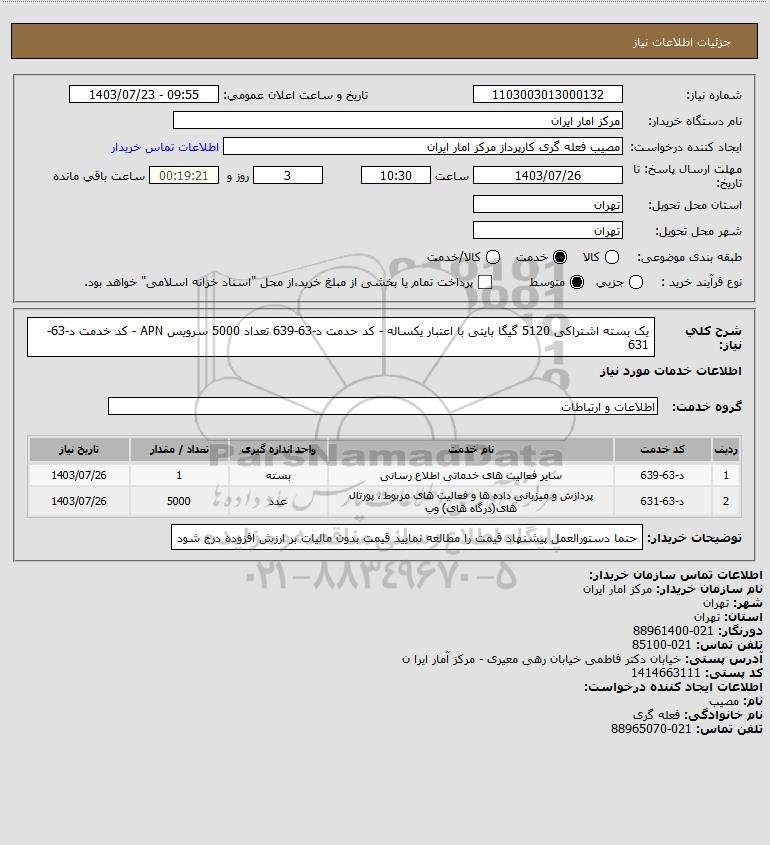Viewport: 770px width, 845px height.
Task: Click the توضیحات خریدار text box
Action: 407,537
